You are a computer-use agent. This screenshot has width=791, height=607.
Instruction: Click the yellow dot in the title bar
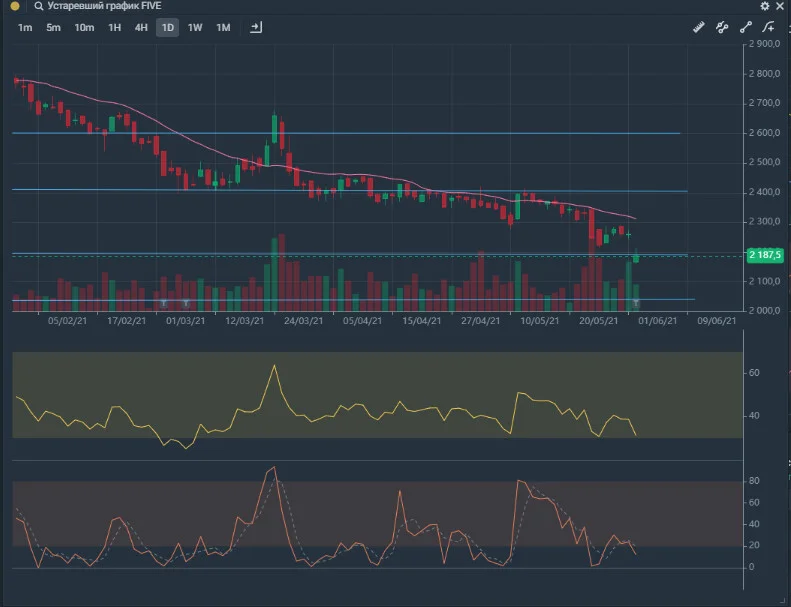[15, 6]
